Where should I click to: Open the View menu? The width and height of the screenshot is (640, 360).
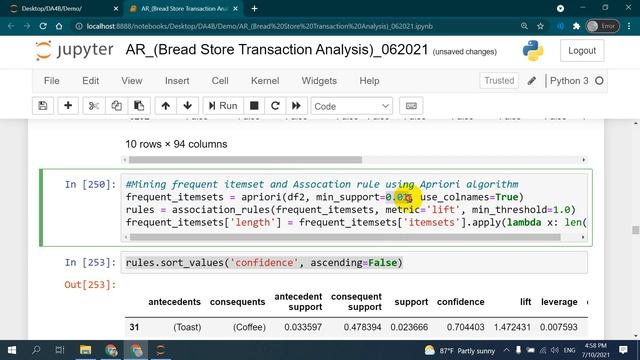(x=131, y=81)
